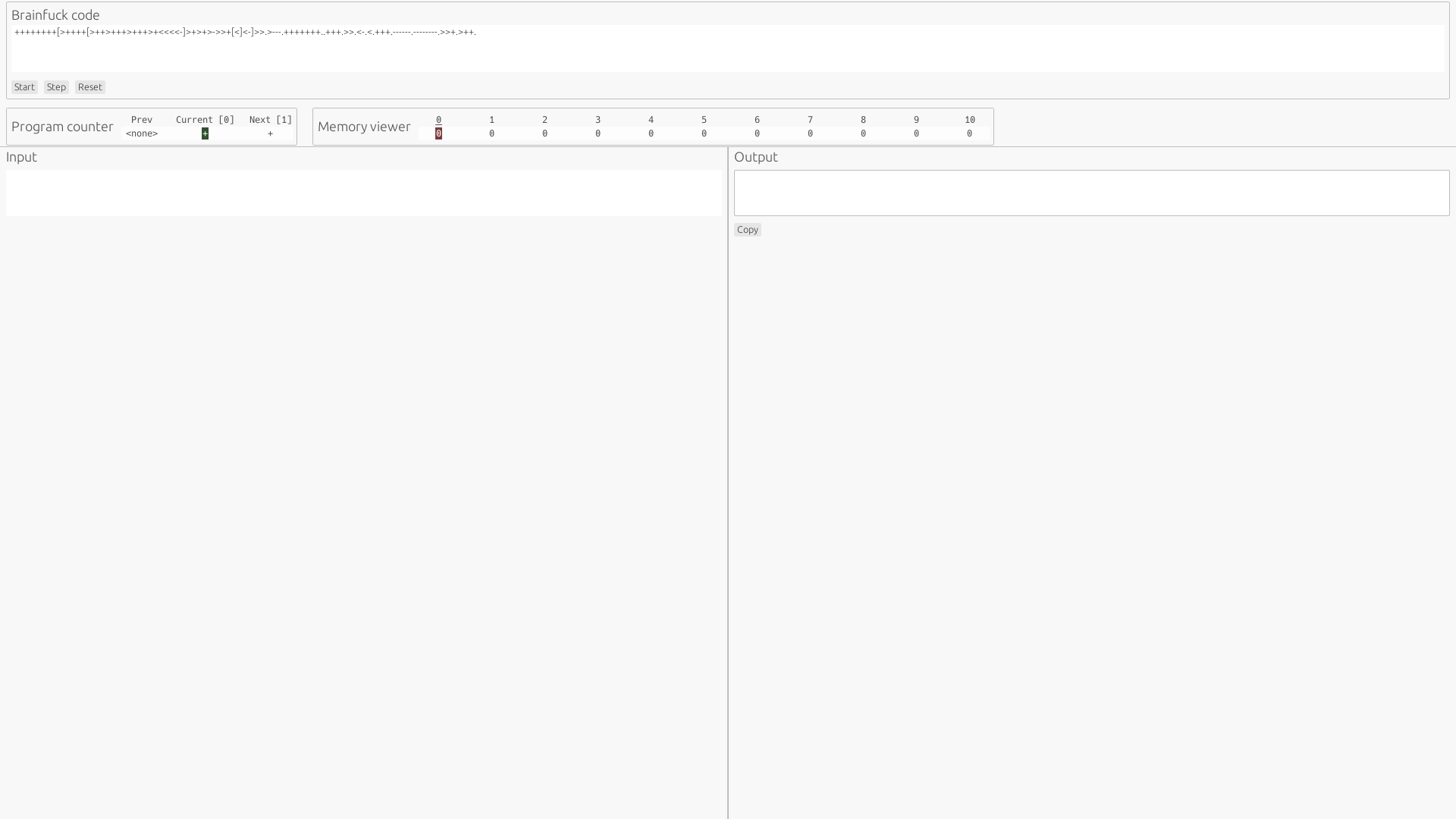Image resolution: width=1456 pixels, height=819 pixels.
Task: Click the 'Next [1]' label
Action: tap(271, 120)
